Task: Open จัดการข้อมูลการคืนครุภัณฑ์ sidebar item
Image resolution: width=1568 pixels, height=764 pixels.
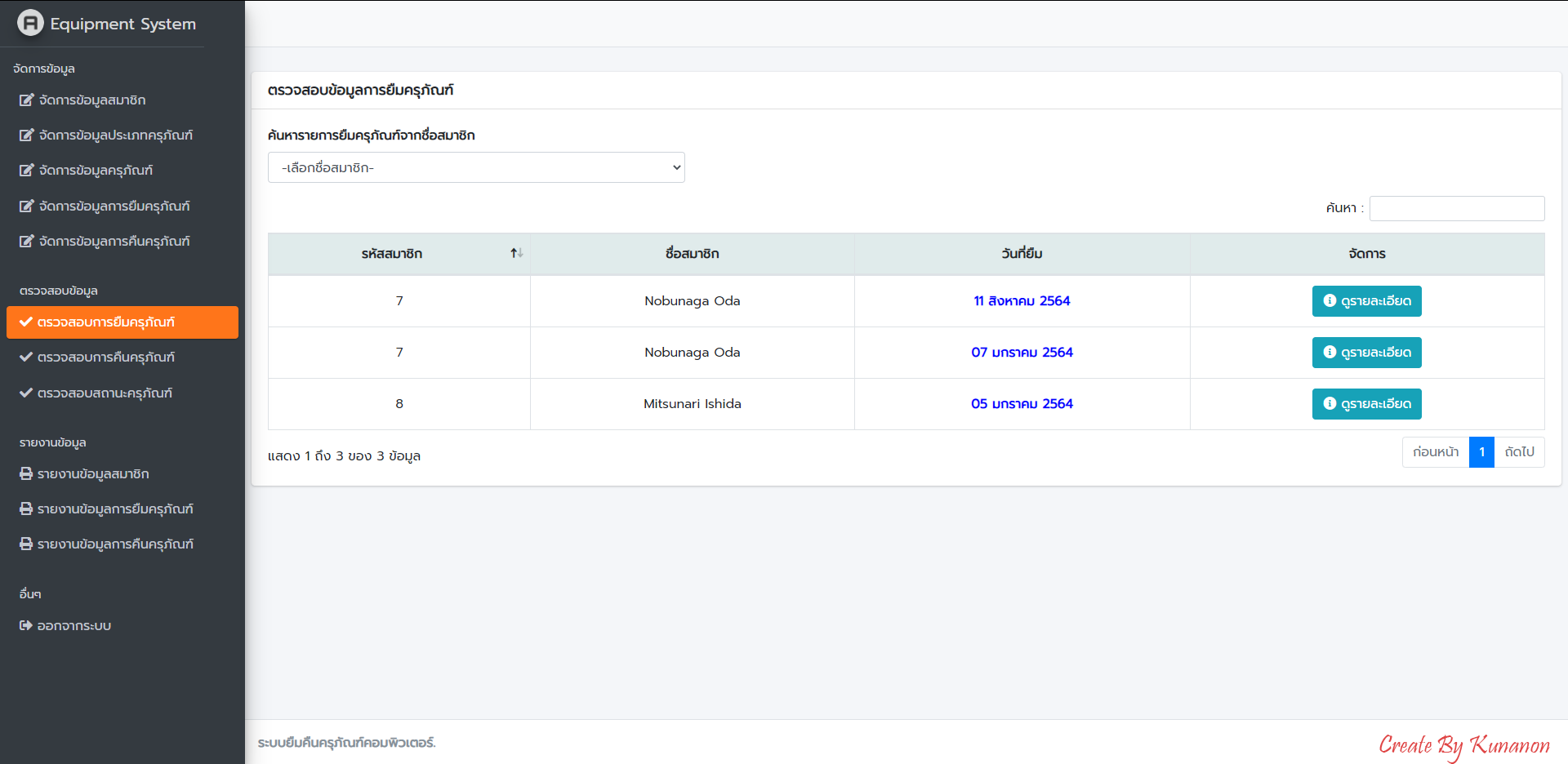Action: click(114, 242)
